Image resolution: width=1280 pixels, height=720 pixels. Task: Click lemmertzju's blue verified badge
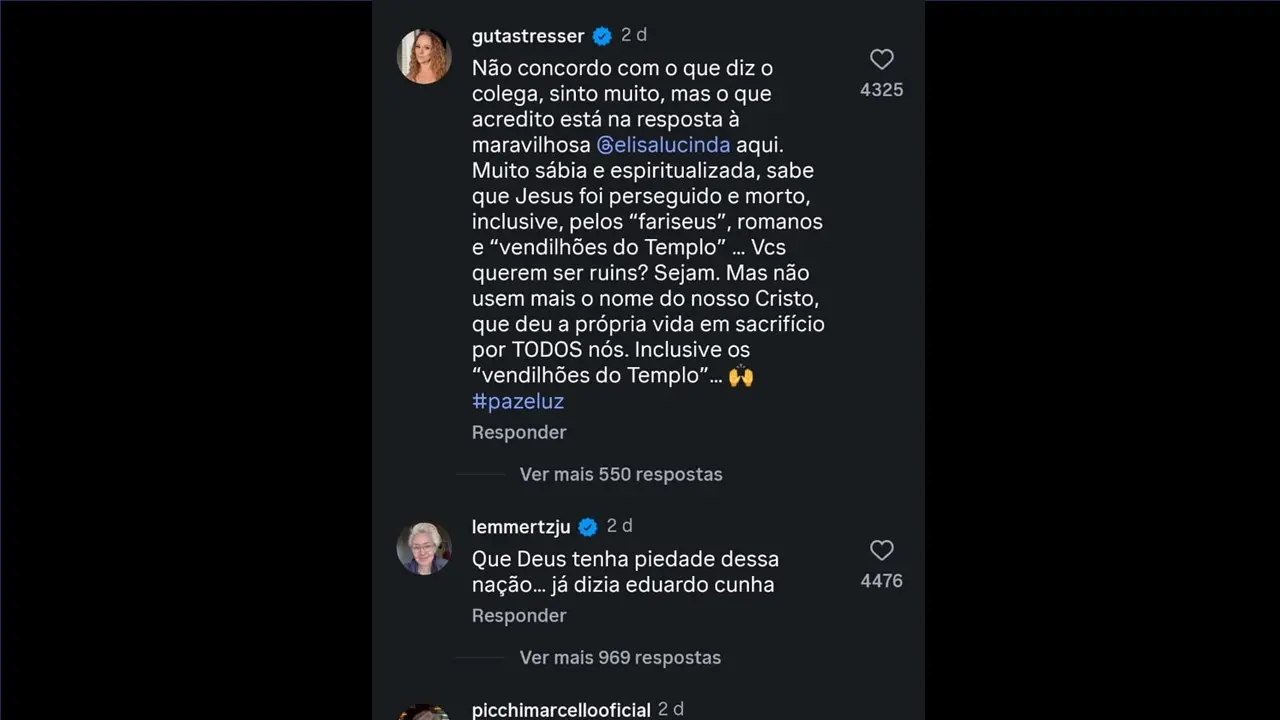pyautogui.click(x=587, y=526)
